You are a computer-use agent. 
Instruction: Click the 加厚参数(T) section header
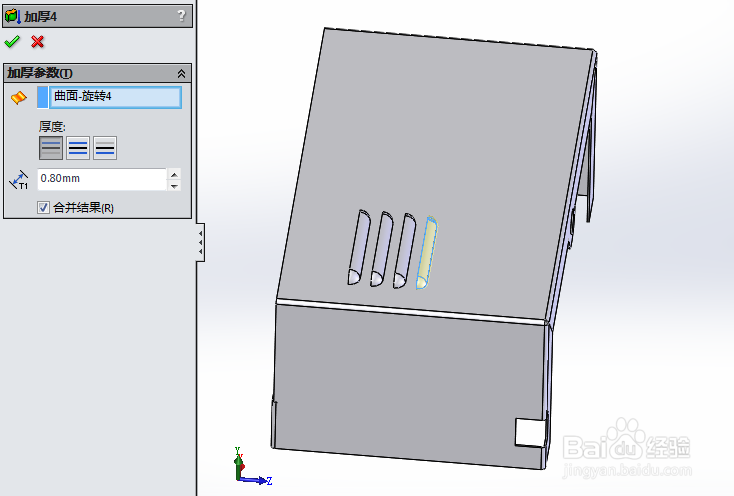[97, 73]
